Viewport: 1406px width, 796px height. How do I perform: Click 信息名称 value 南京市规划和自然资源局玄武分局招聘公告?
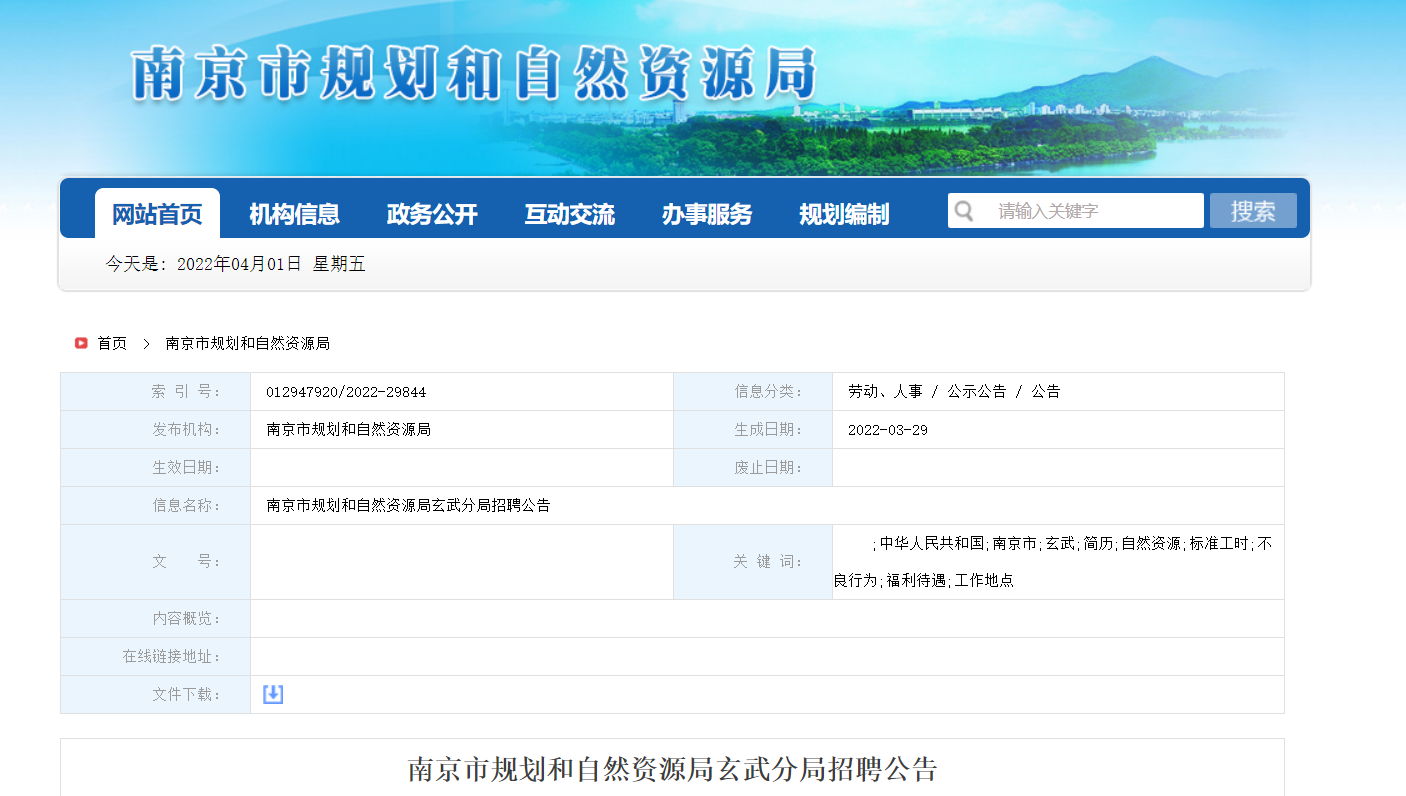coord(408,506)
